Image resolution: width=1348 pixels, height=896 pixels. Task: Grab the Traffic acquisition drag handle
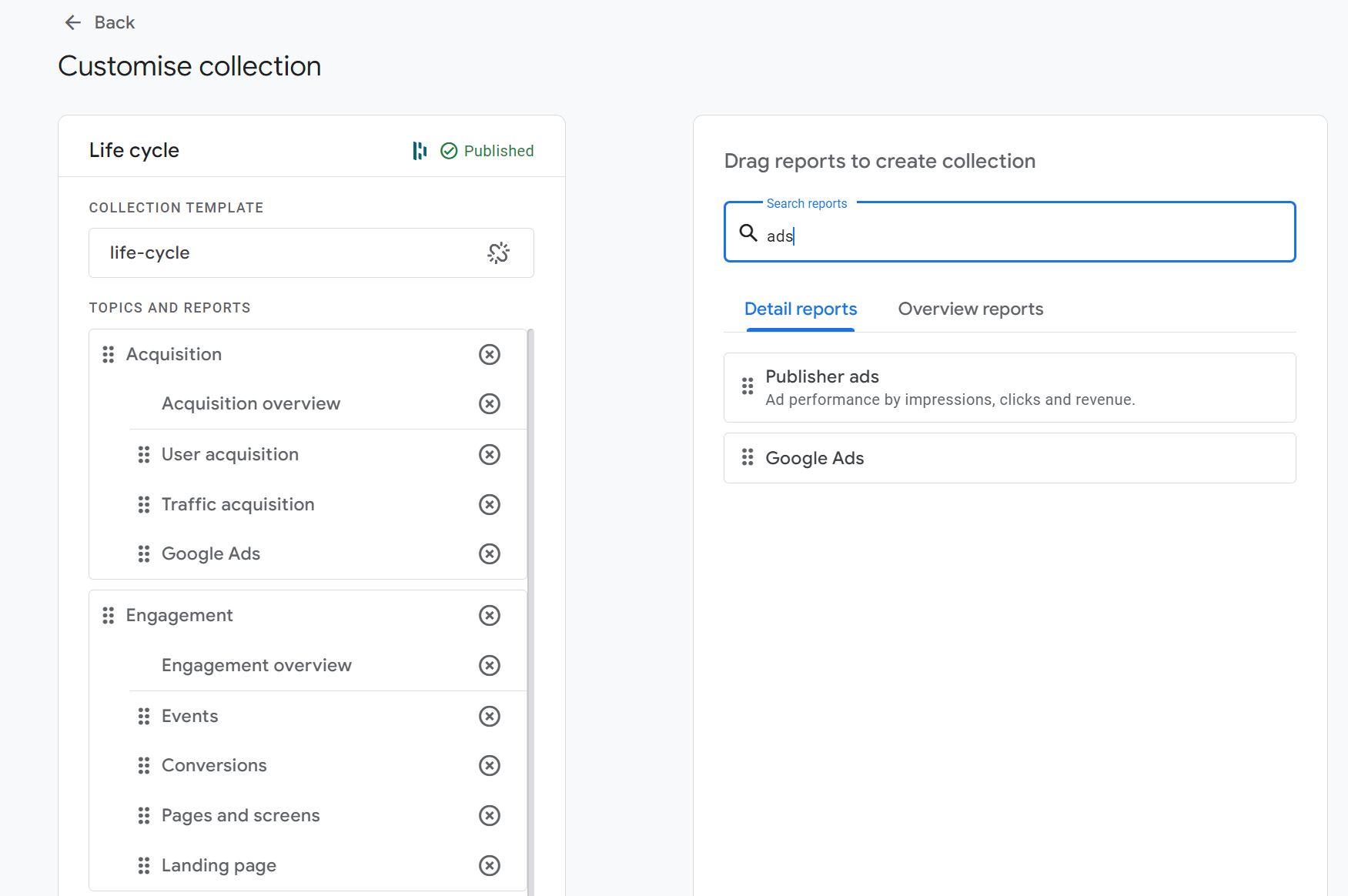pyautogui.click(x=144, y=504)
